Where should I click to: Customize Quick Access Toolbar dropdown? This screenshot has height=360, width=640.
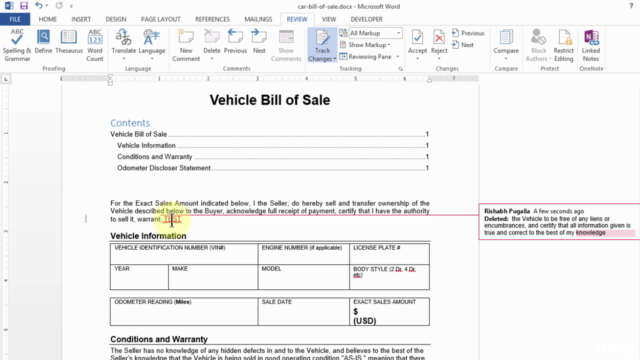71,6
